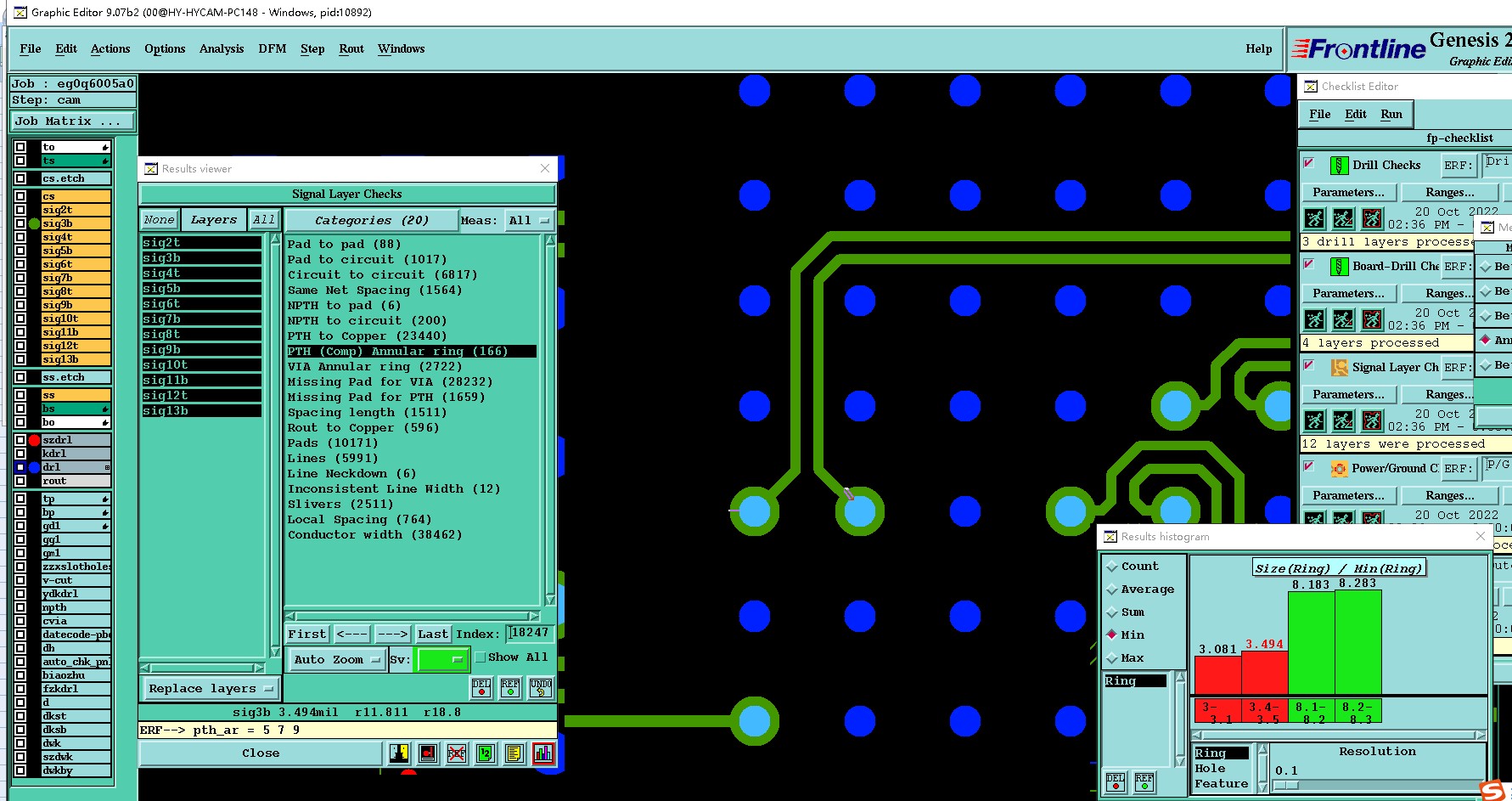Click REF icon in Results histogram

coord(1144,781)
